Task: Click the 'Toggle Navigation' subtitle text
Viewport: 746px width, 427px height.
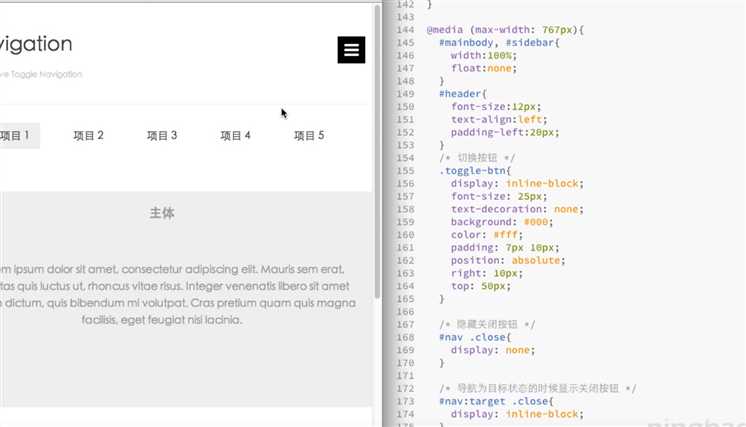Action: (46, 74)
